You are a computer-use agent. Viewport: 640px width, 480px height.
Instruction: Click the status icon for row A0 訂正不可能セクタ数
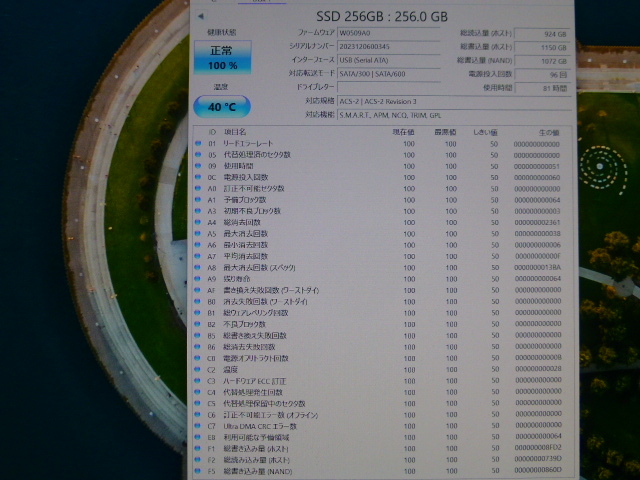[x=198, y=188]
